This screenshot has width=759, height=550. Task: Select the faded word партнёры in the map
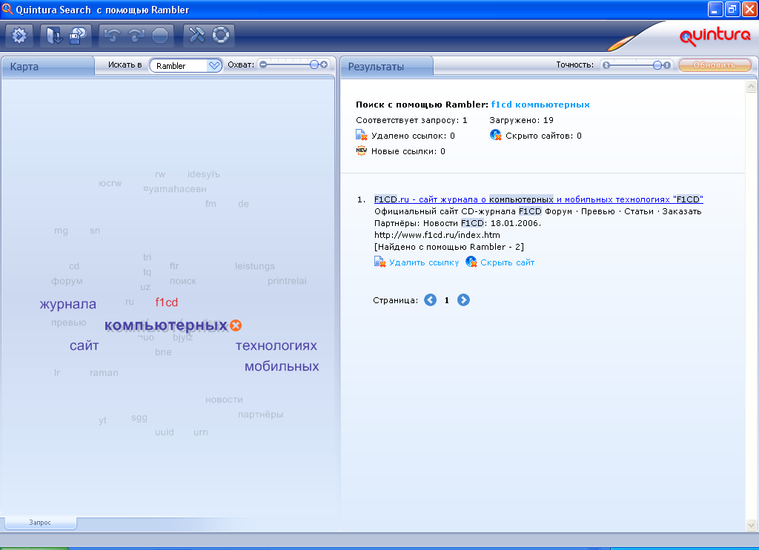260,414
